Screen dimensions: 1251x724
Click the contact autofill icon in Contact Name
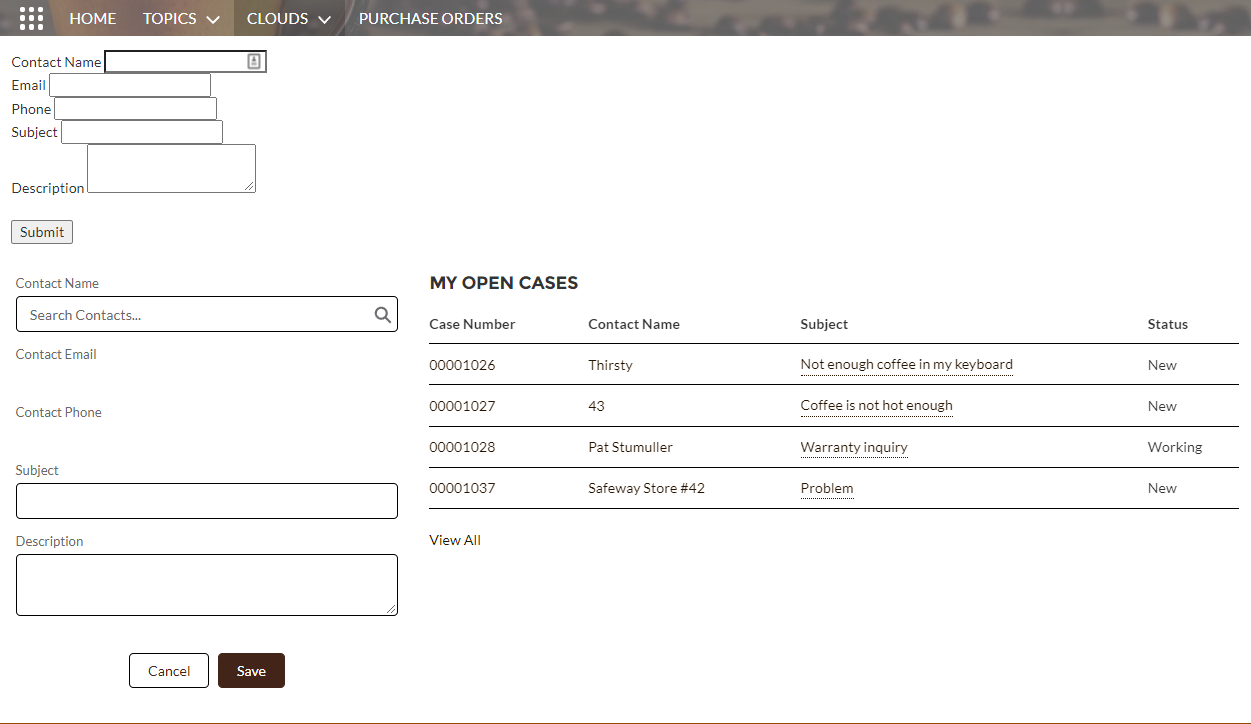[254, 62]
